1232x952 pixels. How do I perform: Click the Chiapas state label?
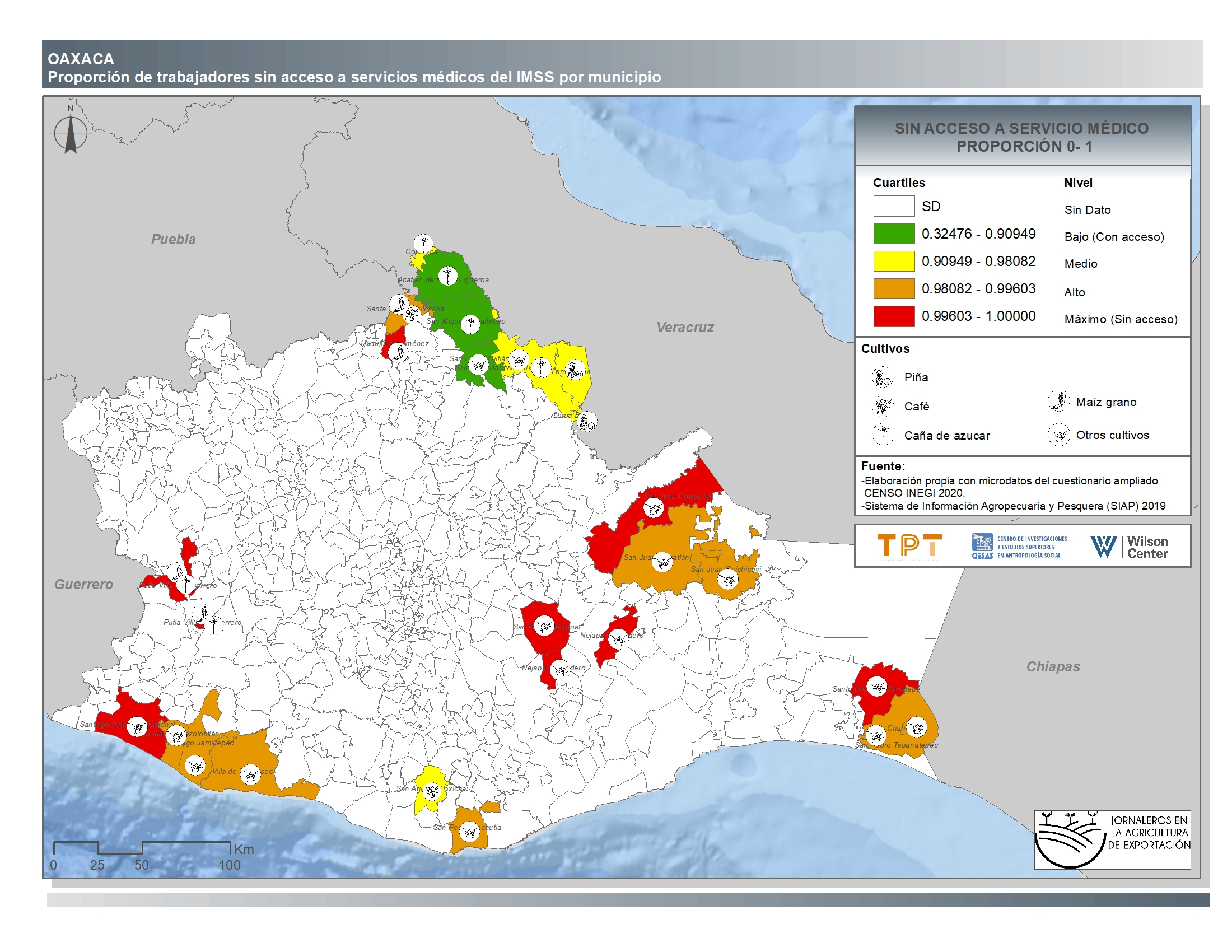tap(1053, 666)
